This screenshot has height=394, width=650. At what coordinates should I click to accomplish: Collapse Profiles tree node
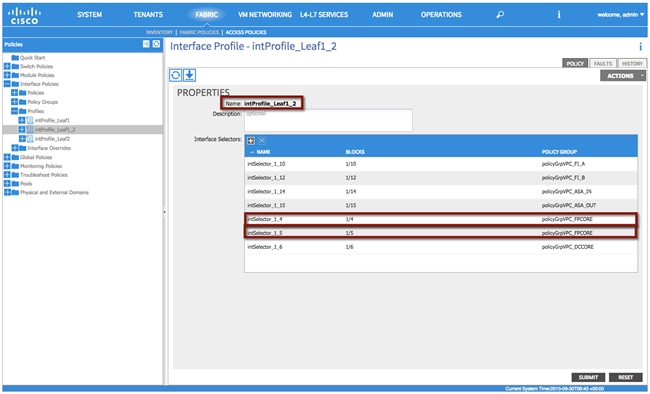tap(15, 111)
